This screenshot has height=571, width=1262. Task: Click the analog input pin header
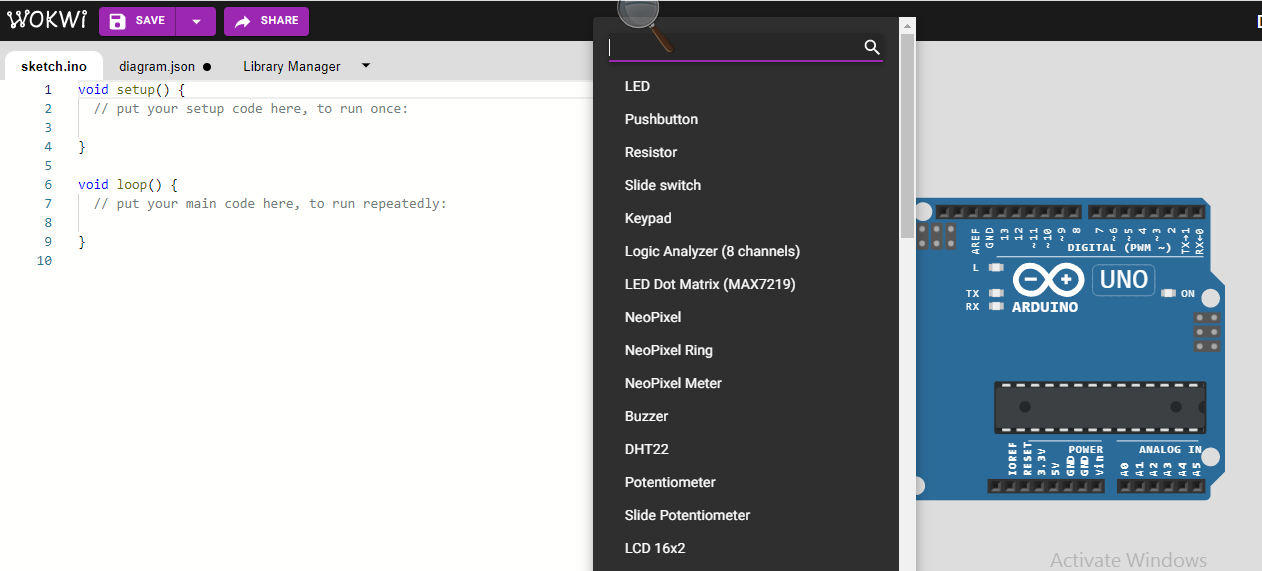1161,487
